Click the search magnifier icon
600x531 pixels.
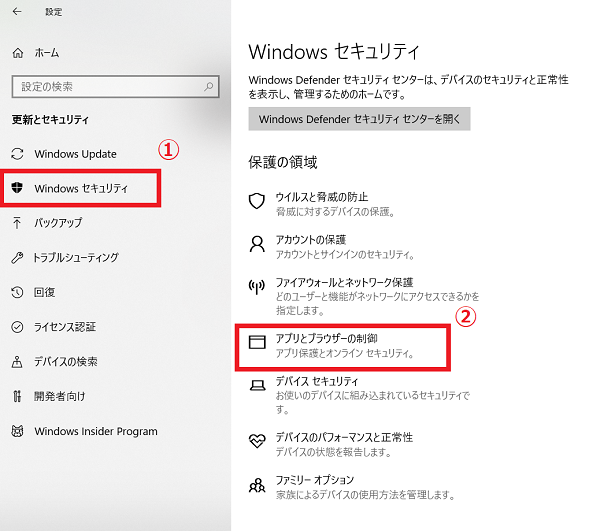[209, 86]
